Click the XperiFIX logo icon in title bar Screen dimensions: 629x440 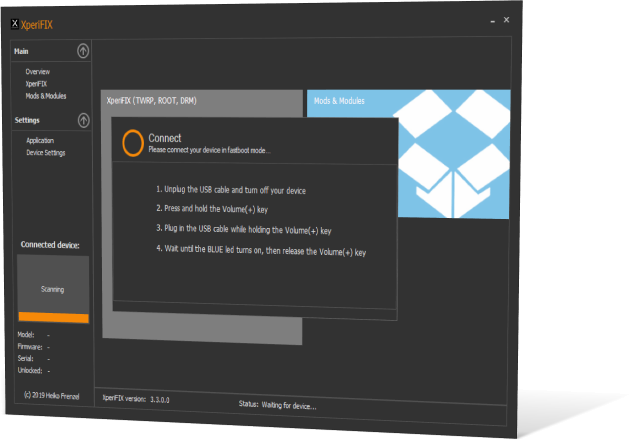point(14,24)
